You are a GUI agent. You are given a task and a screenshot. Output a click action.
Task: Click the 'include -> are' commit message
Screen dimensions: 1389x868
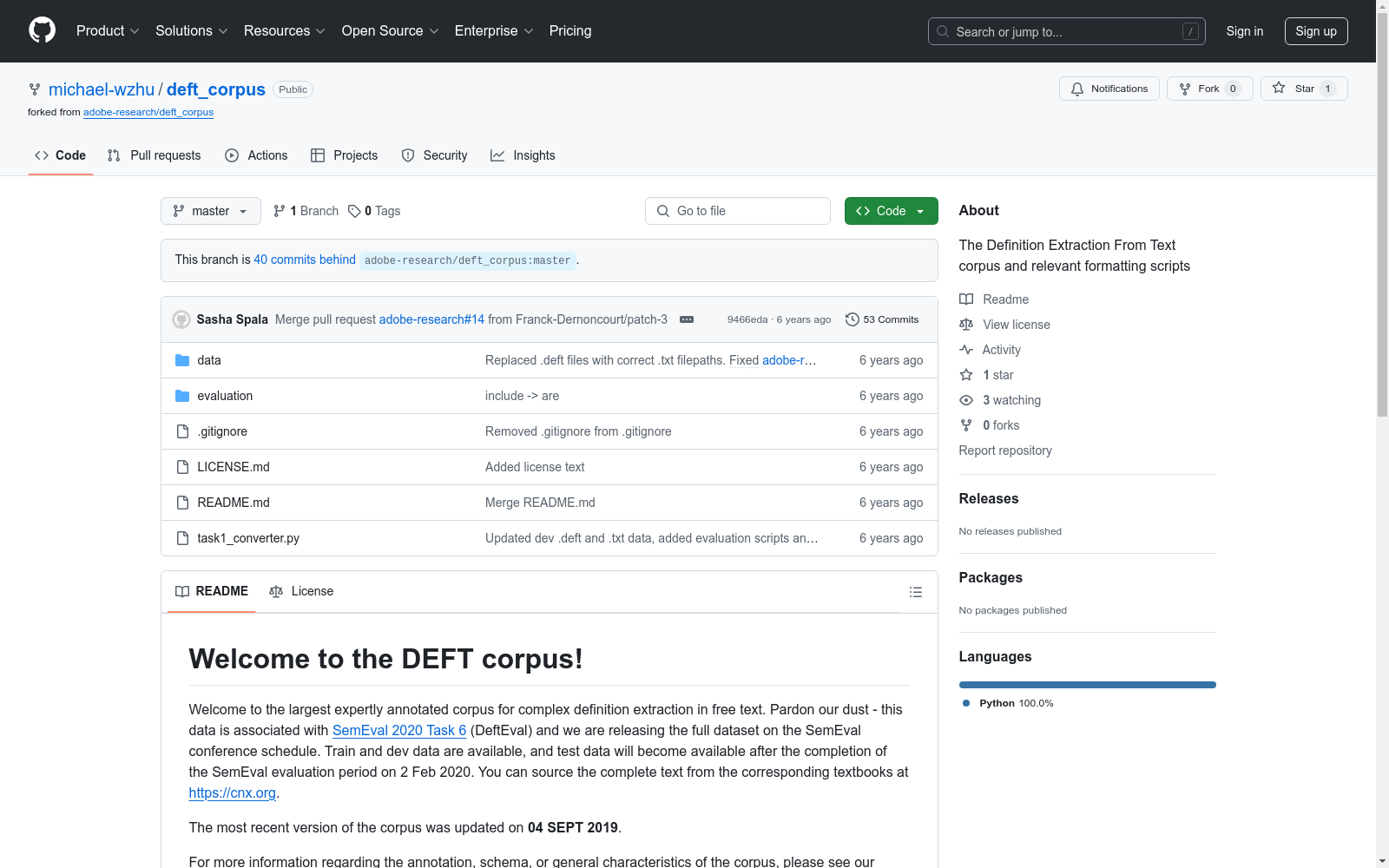point(522,396)
